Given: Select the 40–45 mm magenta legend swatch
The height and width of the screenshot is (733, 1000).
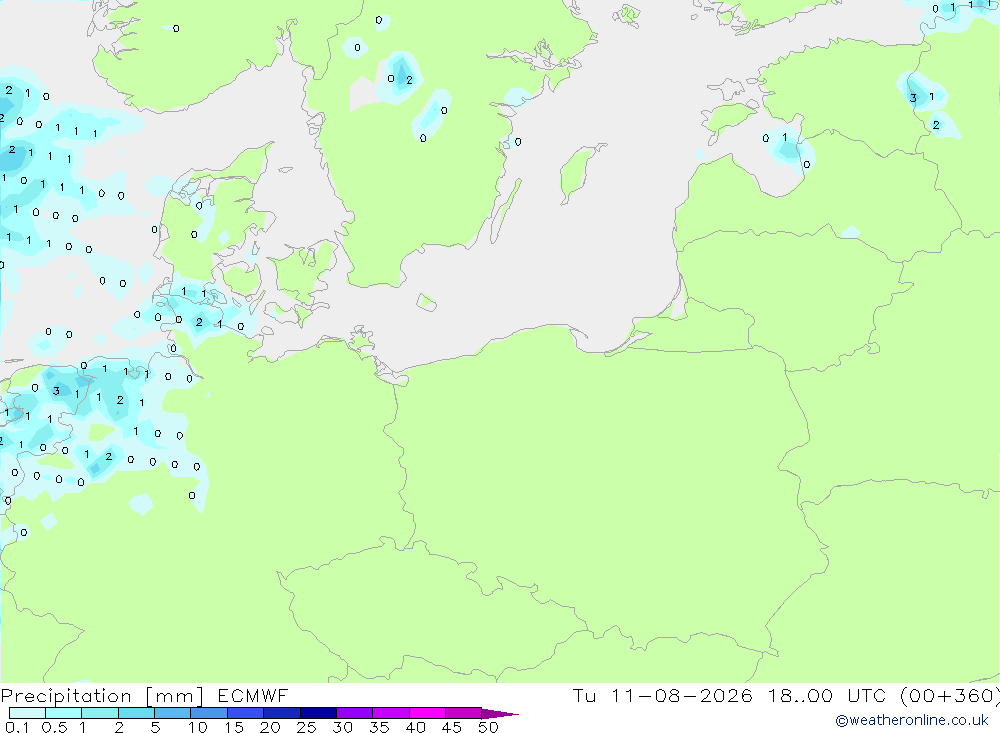Looking at the screenshot, I should 427,713.
